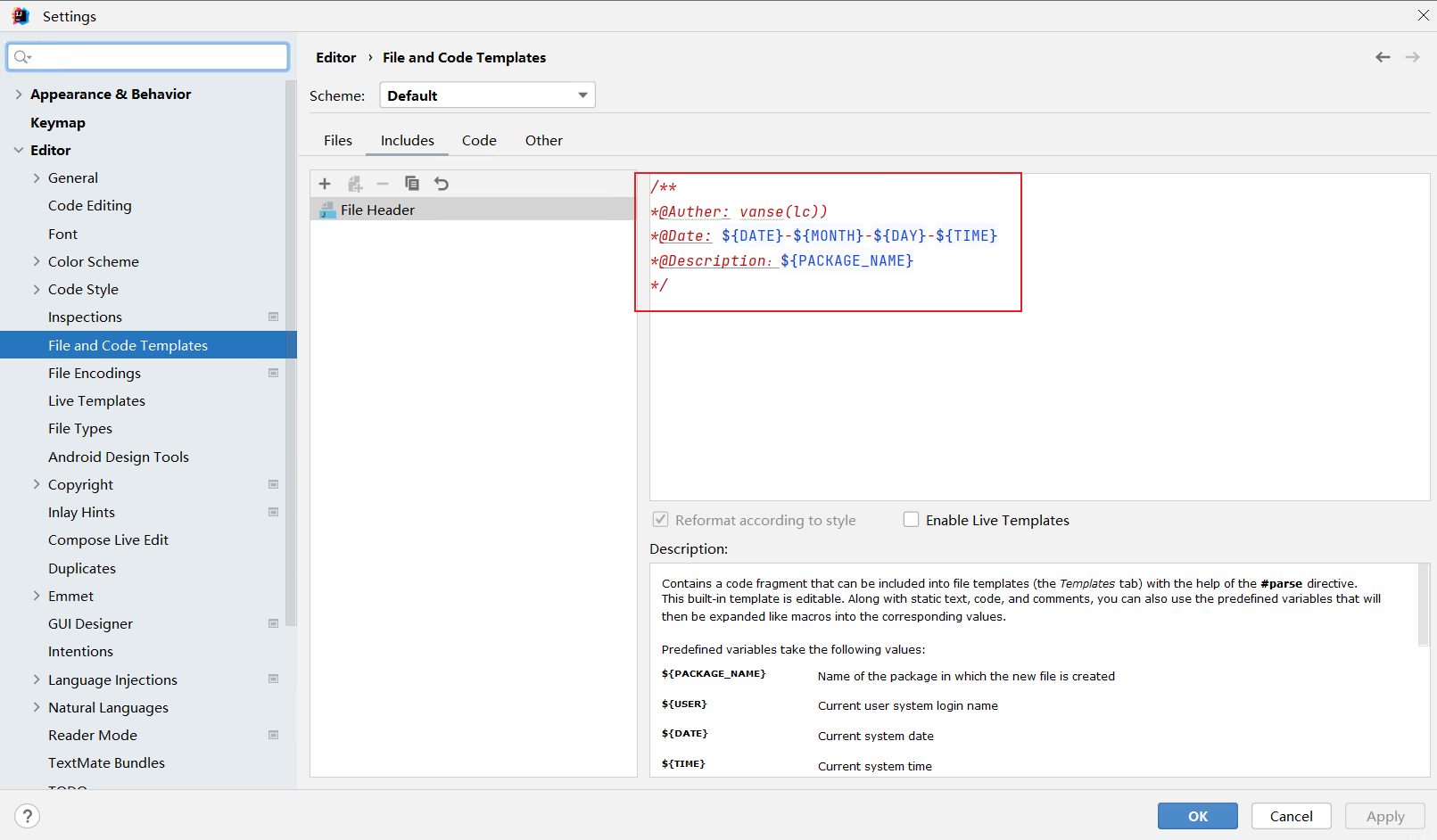The height and width of the screenshot is (840, 1437).
Task: Confirm settings with the OK button
Action: click(1197, 816)
